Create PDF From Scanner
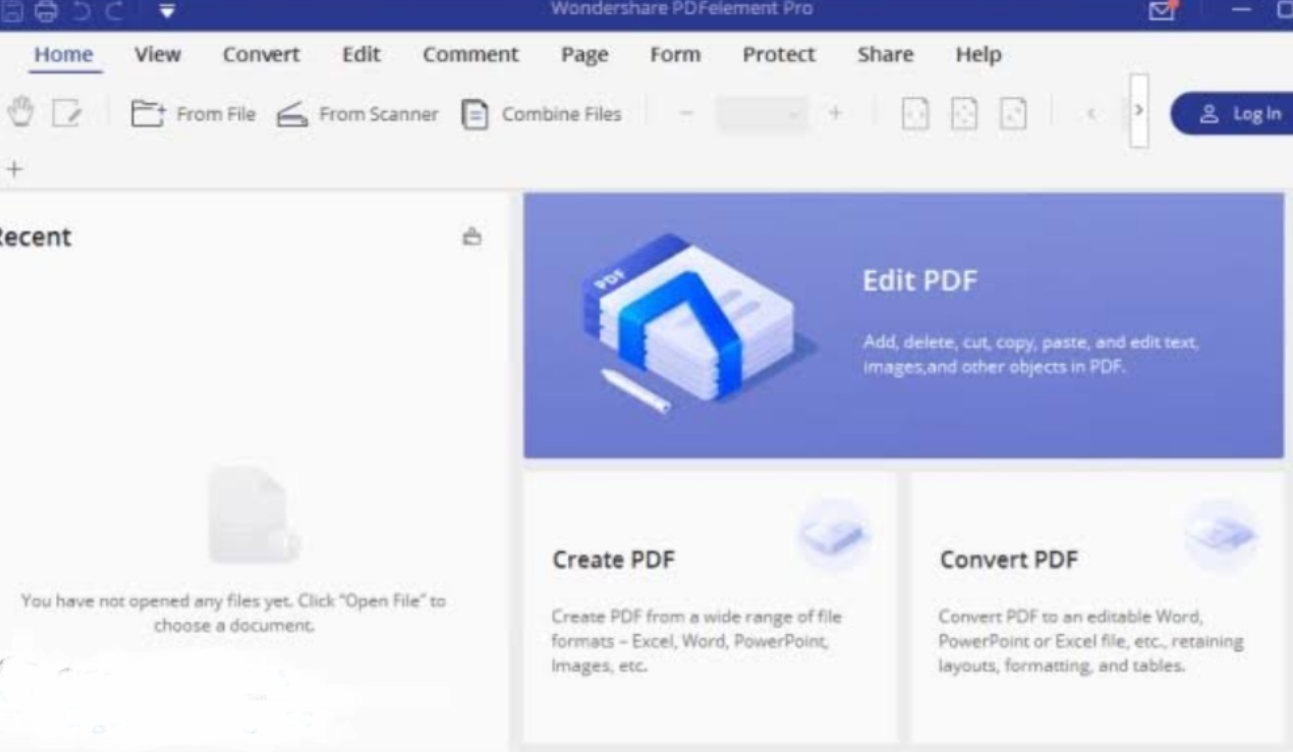The image size is (1293, 752). [x=357, y=114]
